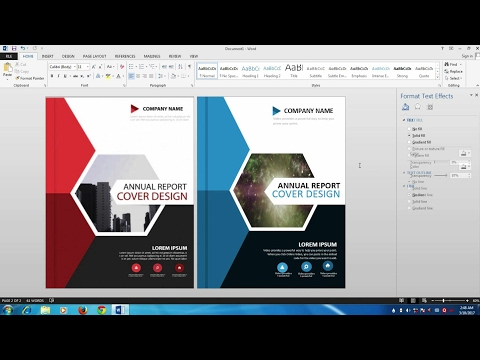The width and height of the screenshot is (480, 360).
Task: Click the Align Left paragraph icon
Action: [131, 76]
